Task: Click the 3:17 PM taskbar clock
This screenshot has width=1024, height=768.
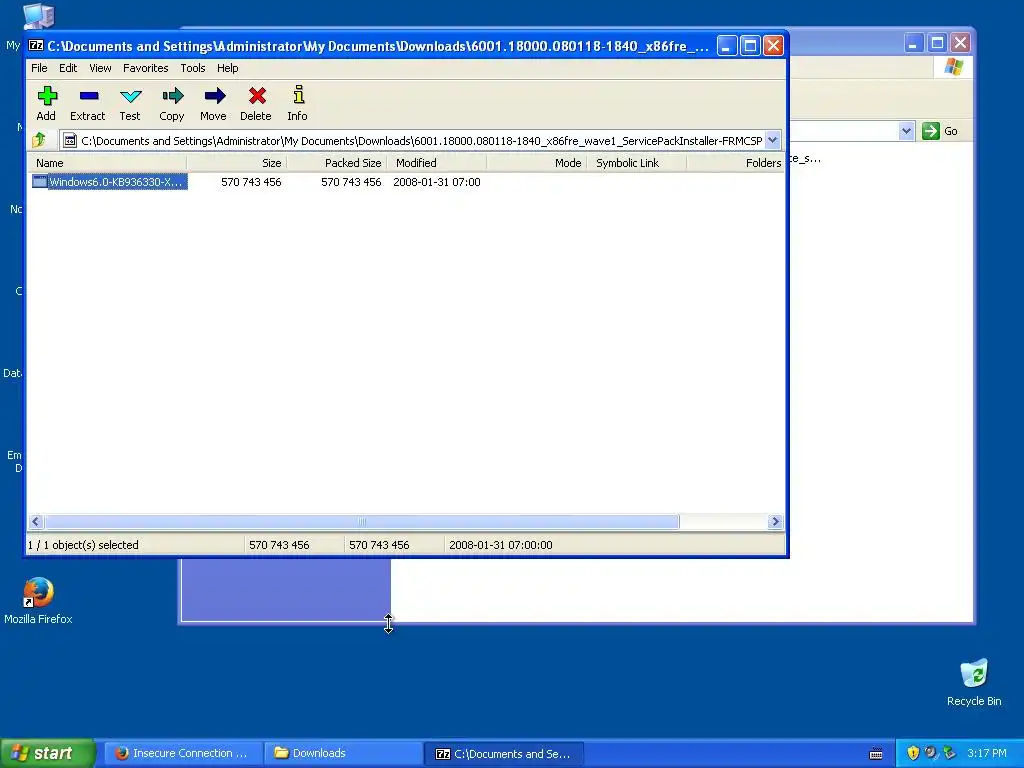Action: [987, 753]
